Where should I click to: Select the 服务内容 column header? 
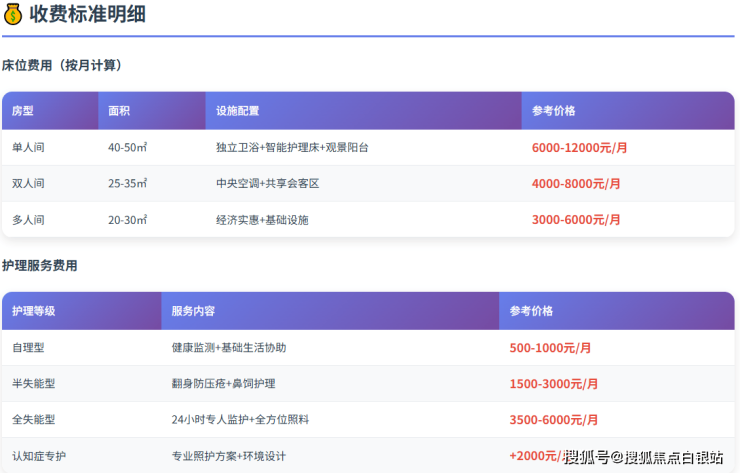tap(193, 311)
